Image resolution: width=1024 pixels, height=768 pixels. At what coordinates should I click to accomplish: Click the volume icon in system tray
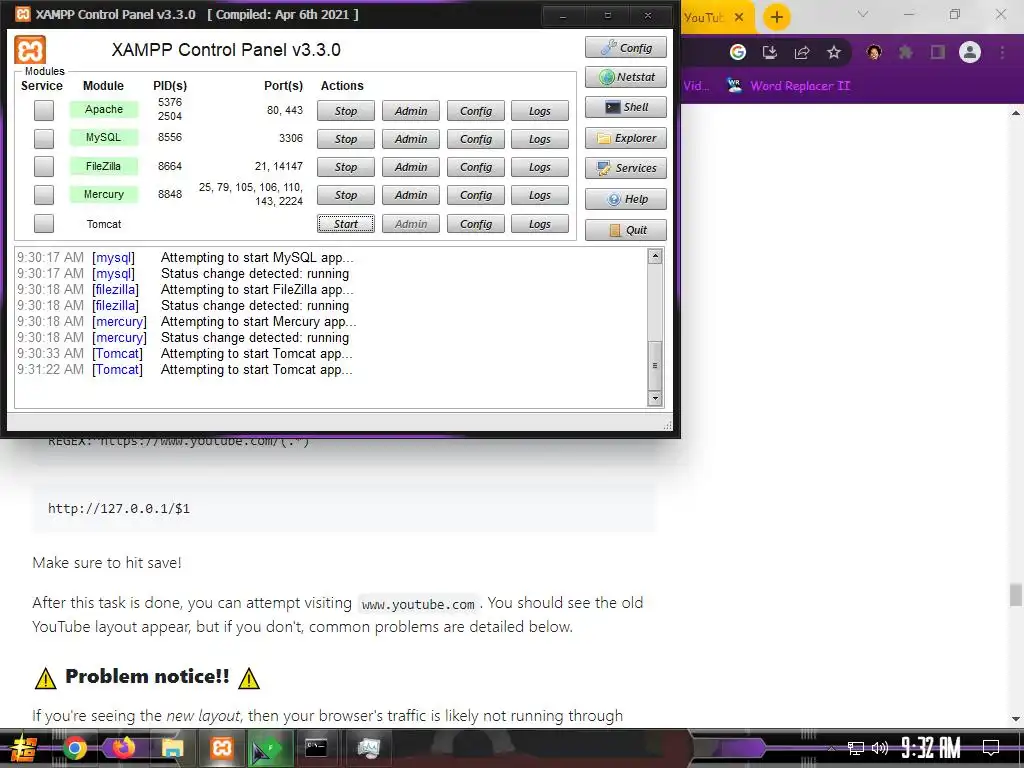(880, 748)
